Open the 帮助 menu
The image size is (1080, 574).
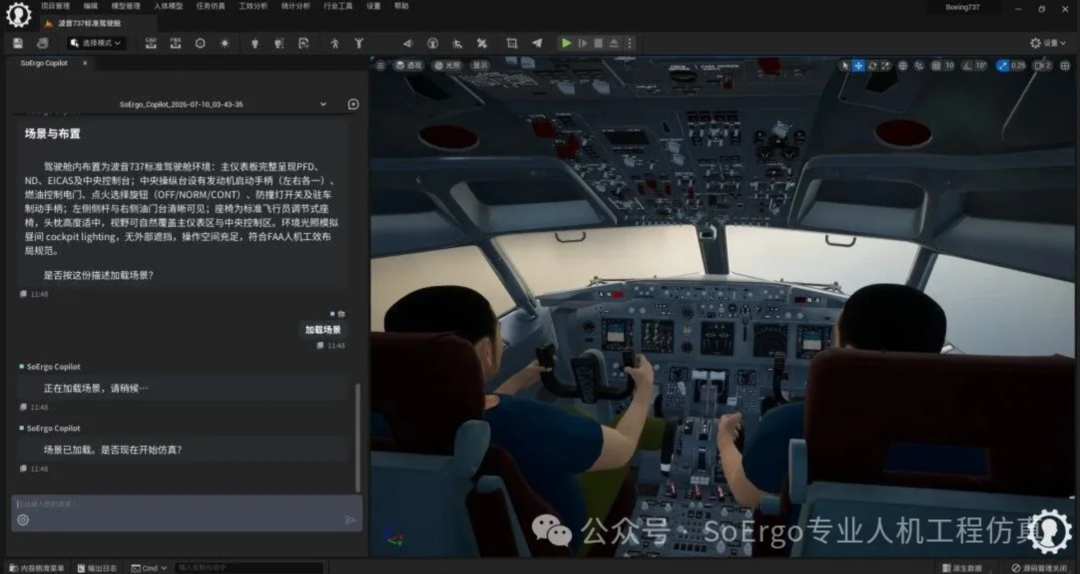[x=402, y=6]
